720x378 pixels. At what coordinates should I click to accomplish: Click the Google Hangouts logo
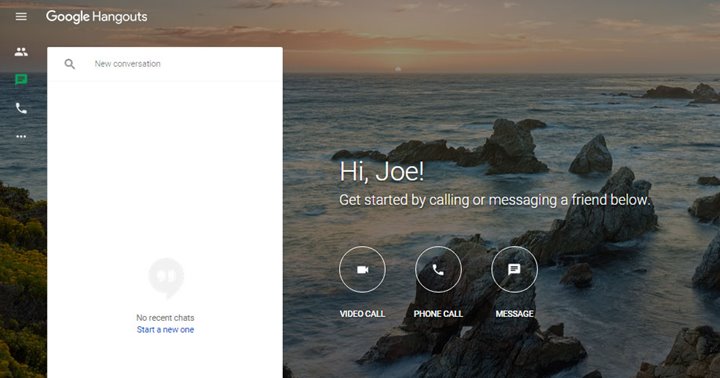[x=96, y=17]
